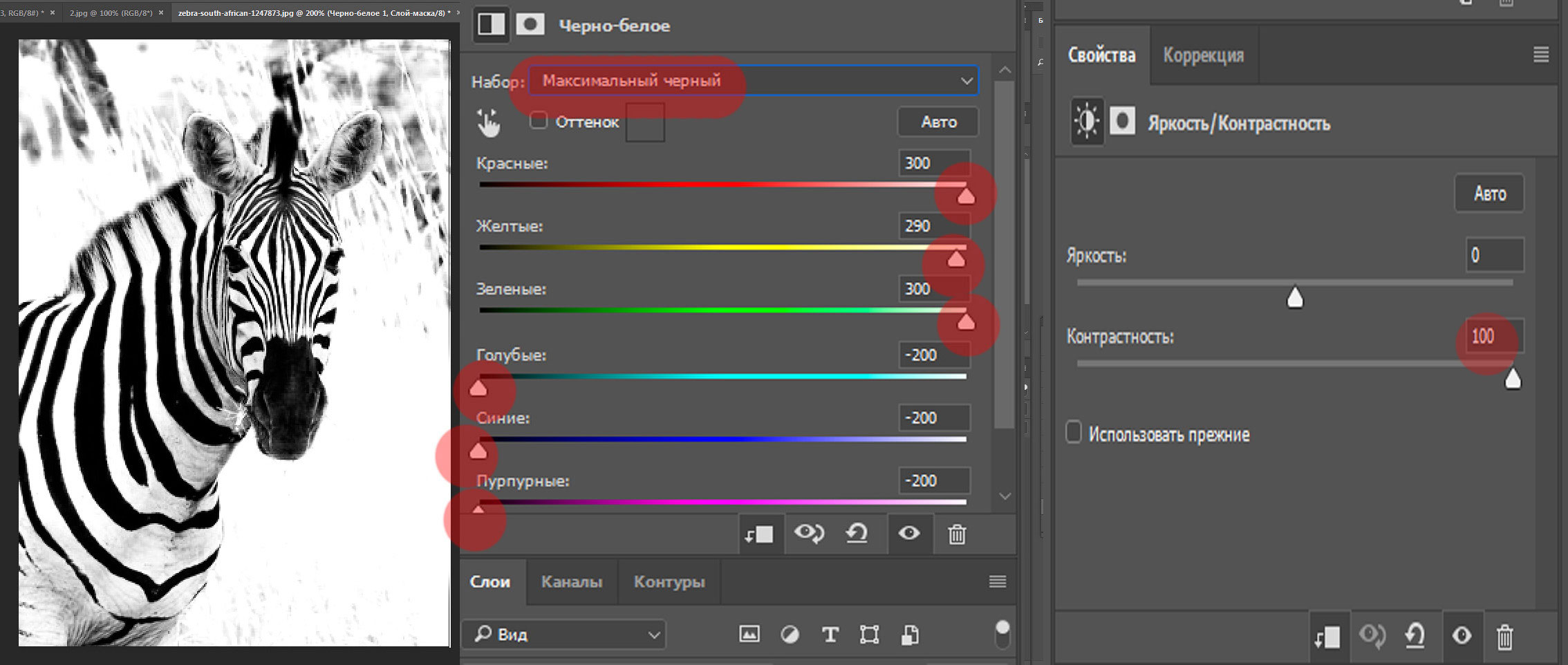1568x665 pixels.
Task: Click the Черно-белое panel scroll up arrow
Action: [x=1005, y=70]
